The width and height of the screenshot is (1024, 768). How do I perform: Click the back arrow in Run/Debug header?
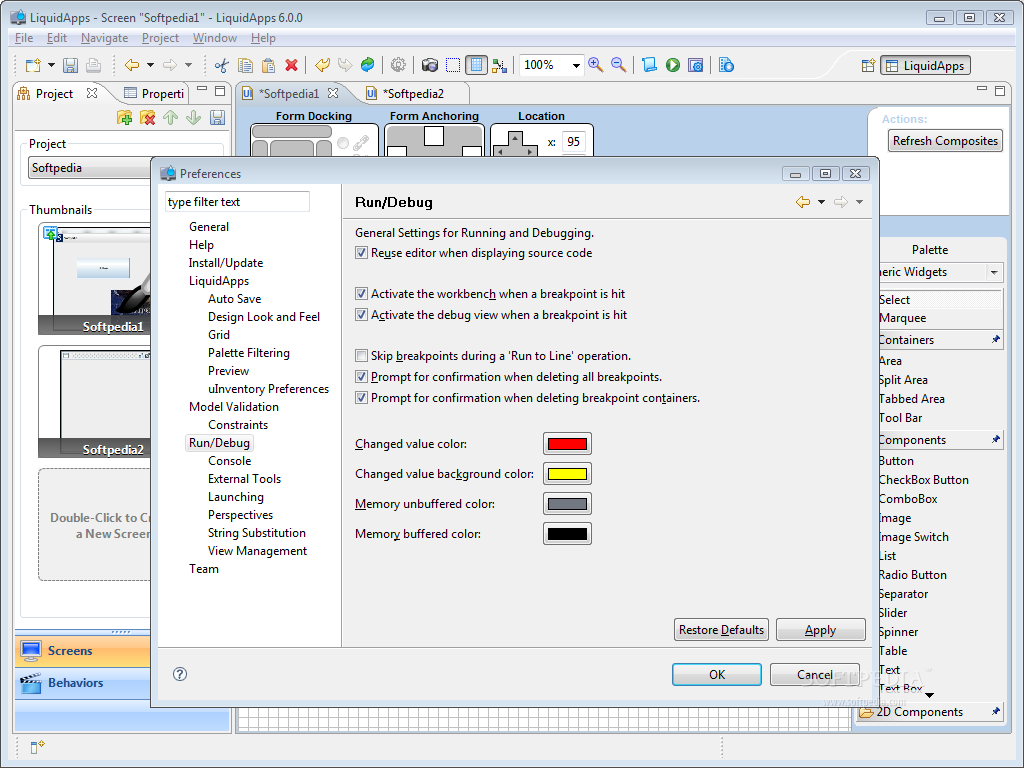tap(803, 202)
